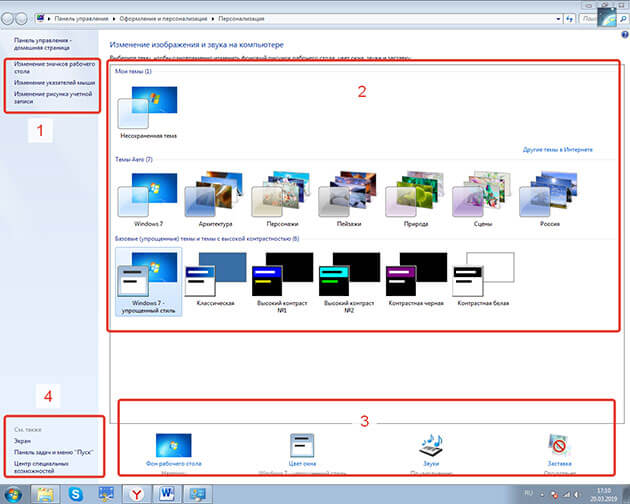
Task: Select Высокий контраст №1 theme
Action: [282, 275]
